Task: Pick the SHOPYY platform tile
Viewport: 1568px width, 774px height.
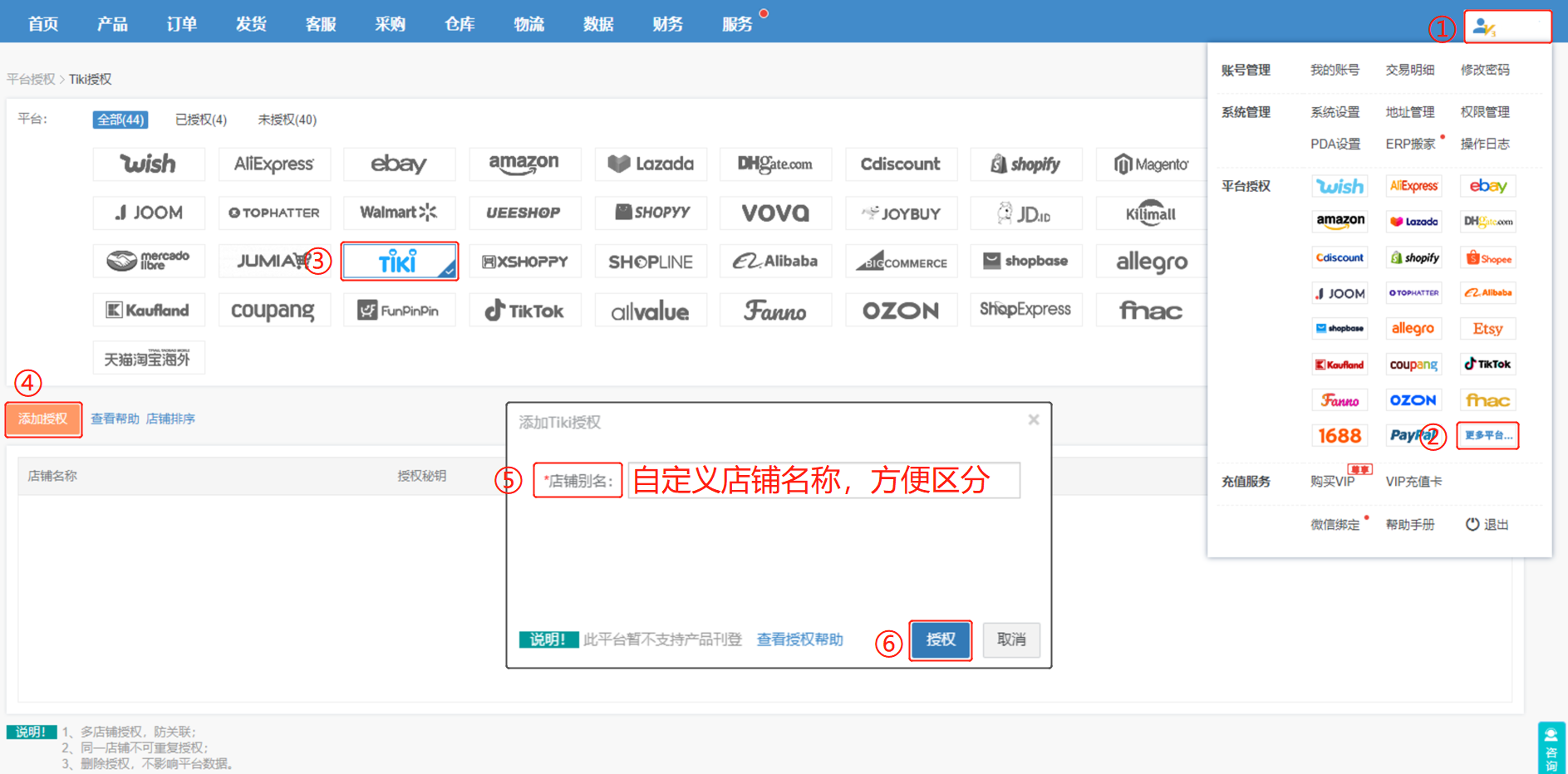Action: pyautogui.click(x=651, y=213)
